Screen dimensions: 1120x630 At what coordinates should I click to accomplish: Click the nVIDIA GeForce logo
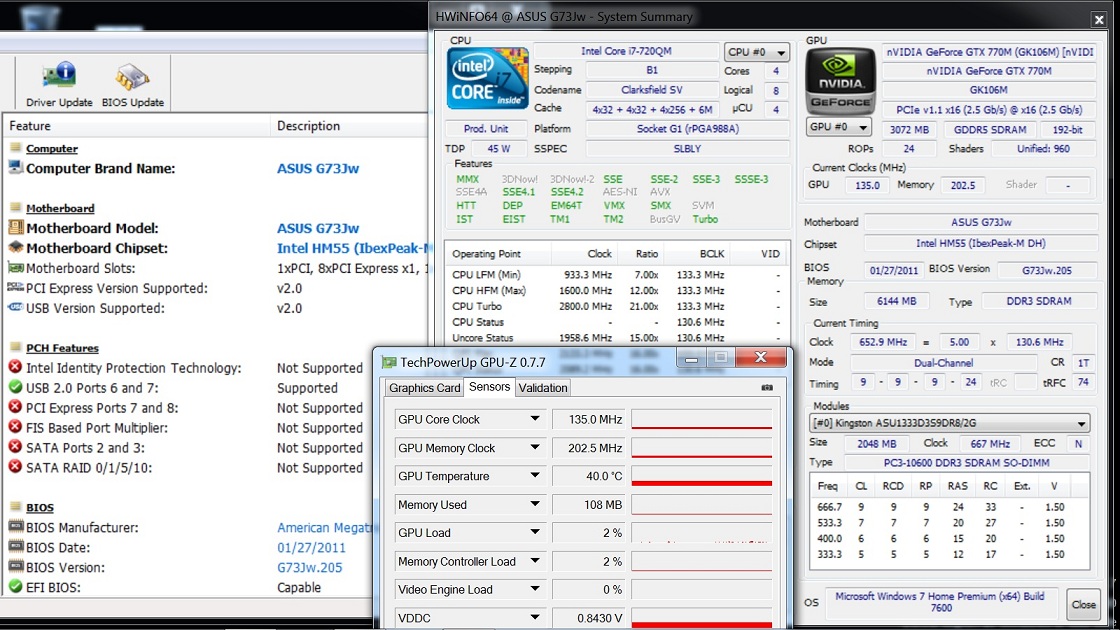[x=840, y=80]
